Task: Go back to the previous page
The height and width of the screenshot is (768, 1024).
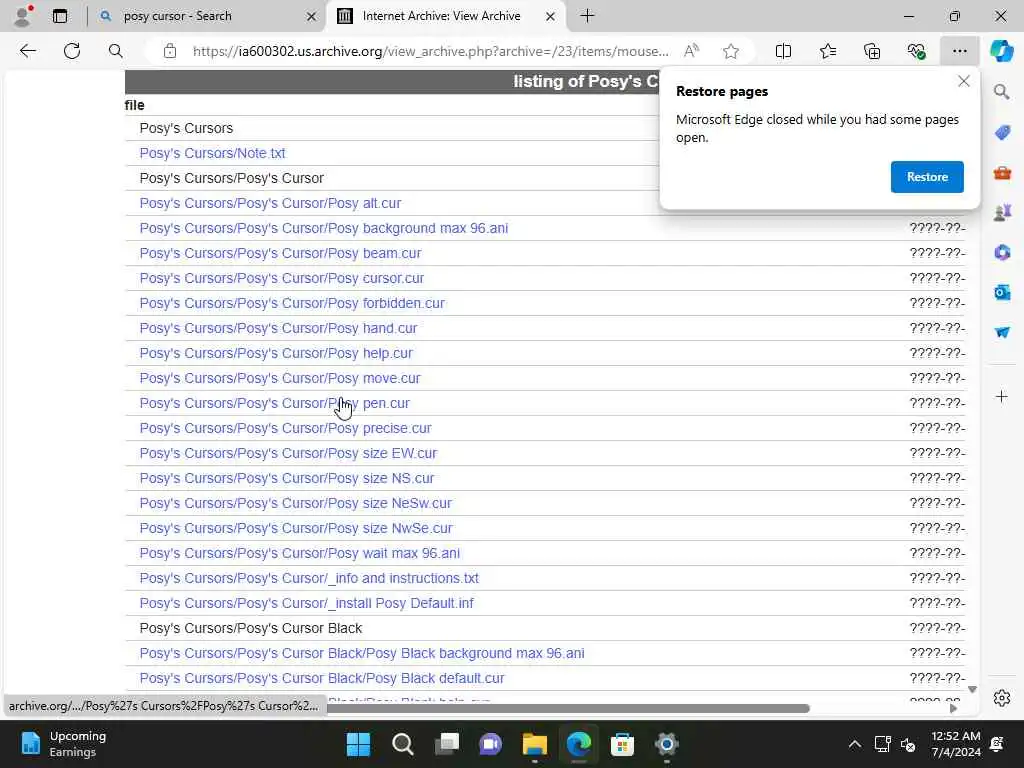Action: (27, 51)
